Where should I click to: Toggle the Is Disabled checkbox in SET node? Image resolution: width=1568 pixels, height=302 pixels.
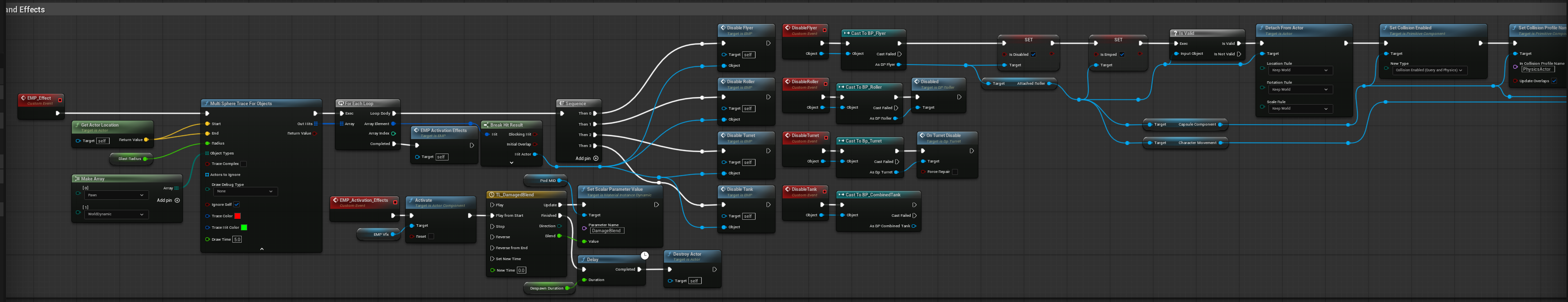point(1033,54)
